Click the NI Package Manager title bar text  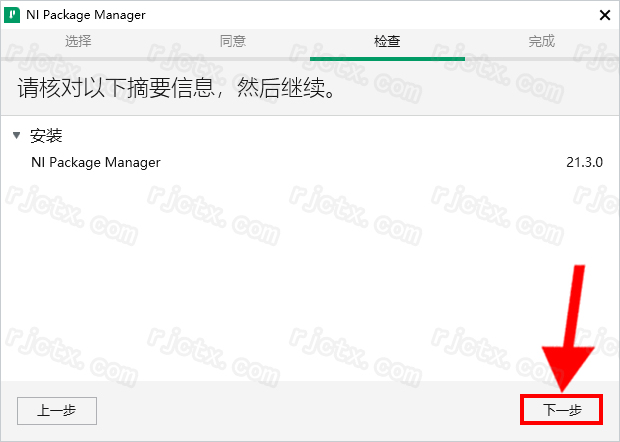tap(86, 15)
